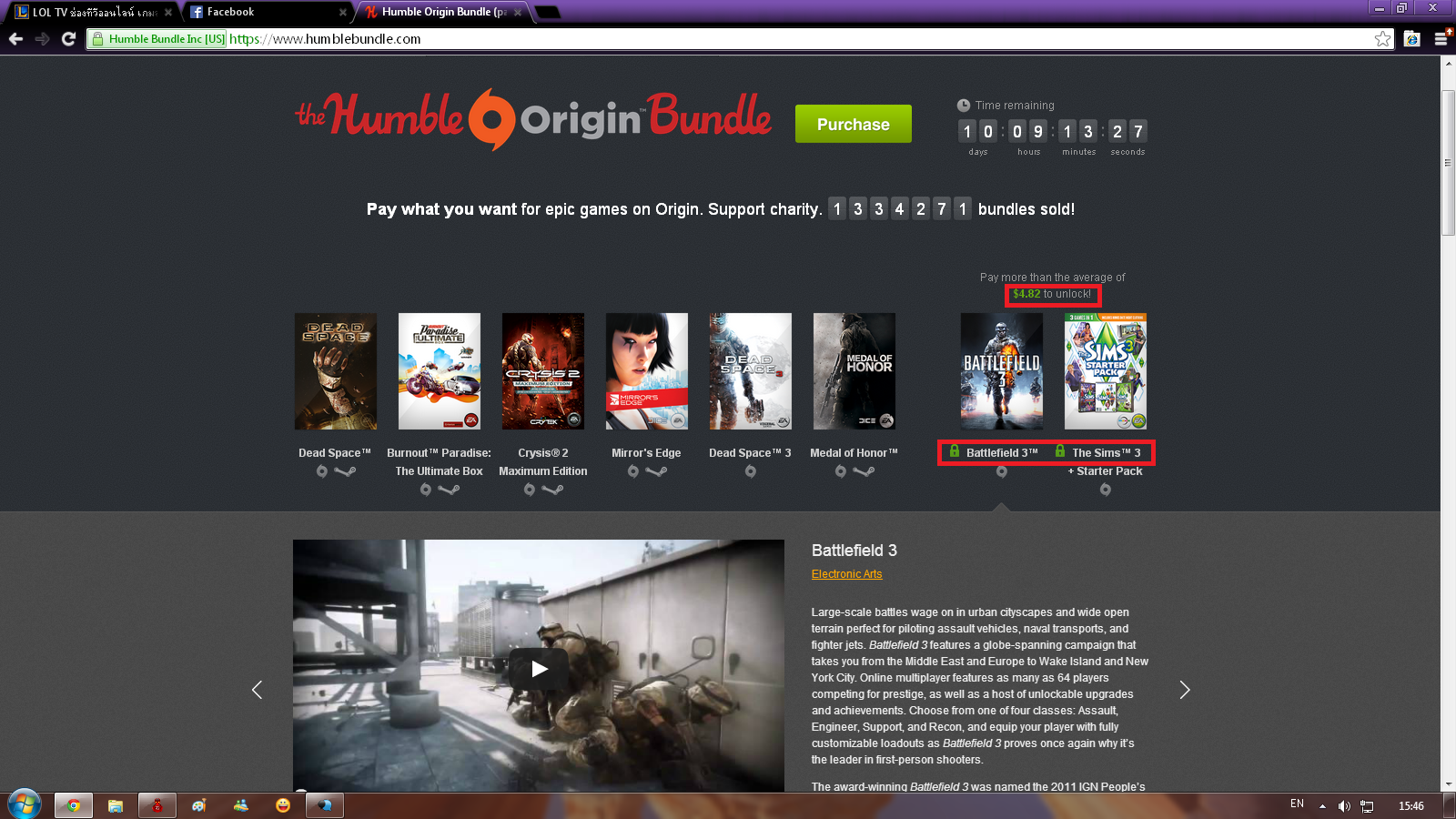Select the Crysis 2 cover thumbnail
This screenshot has width=1456, height=819.
click(543, 371)
